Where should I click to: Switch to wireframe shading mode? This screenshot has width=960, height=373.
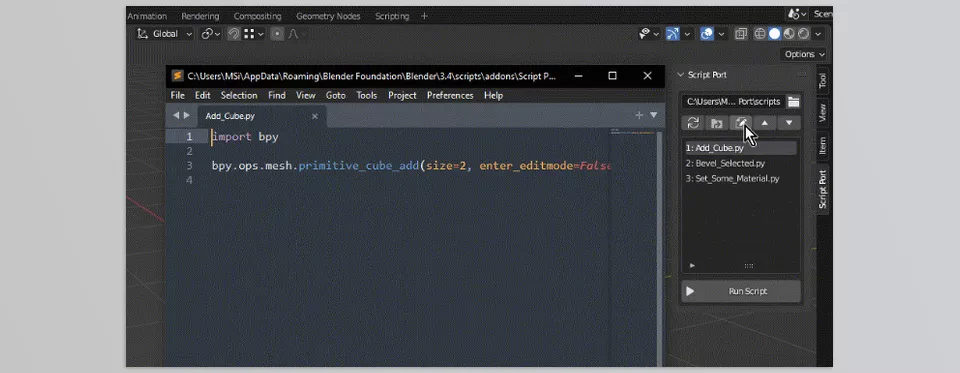tap(760, 34)
